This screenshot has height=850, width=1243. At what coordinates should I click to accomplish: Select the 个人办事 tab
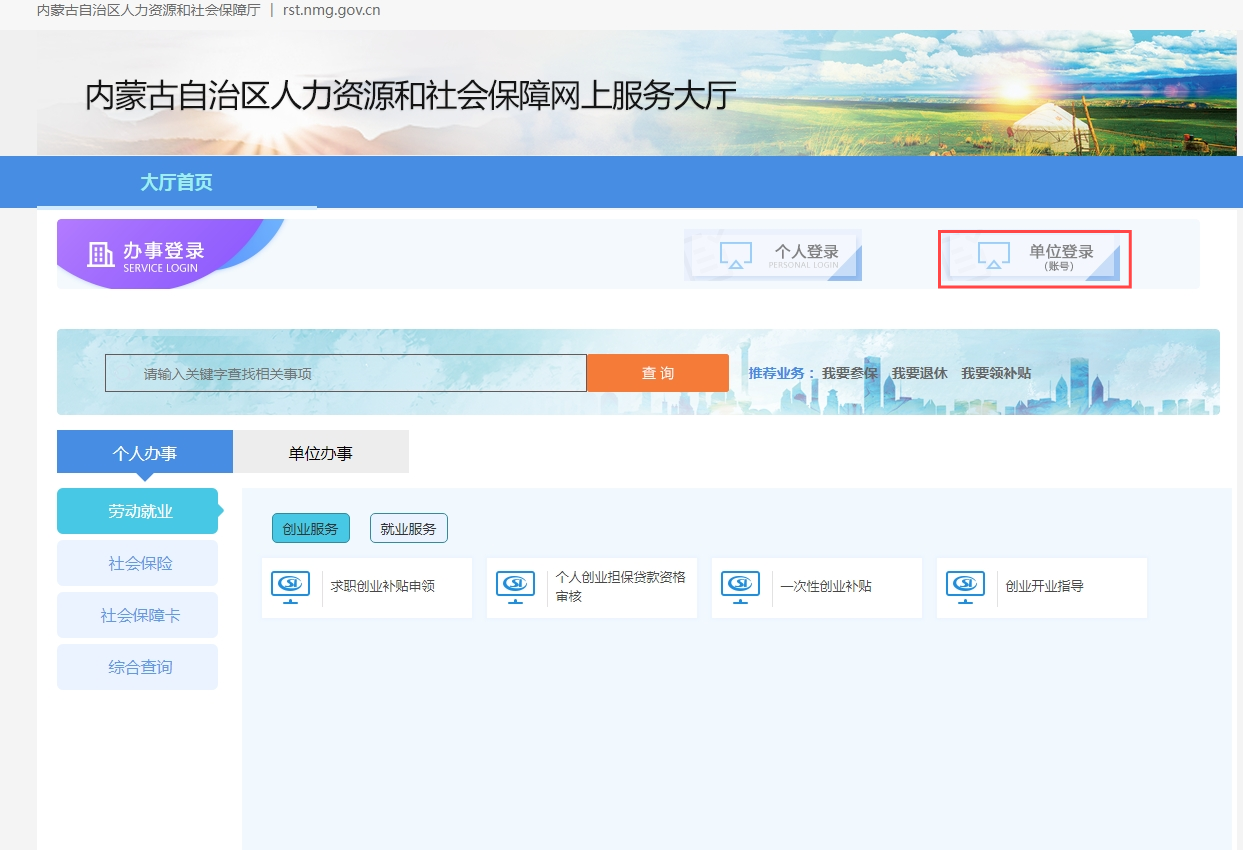click(x=144, y=453)
